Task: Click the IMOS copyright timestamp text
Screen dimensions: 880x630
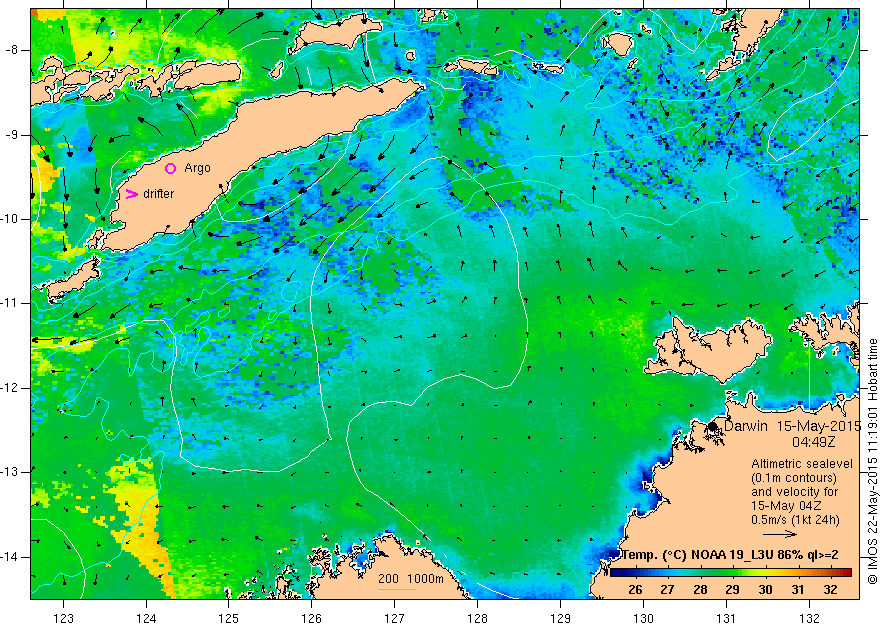Action: point(872,461)
